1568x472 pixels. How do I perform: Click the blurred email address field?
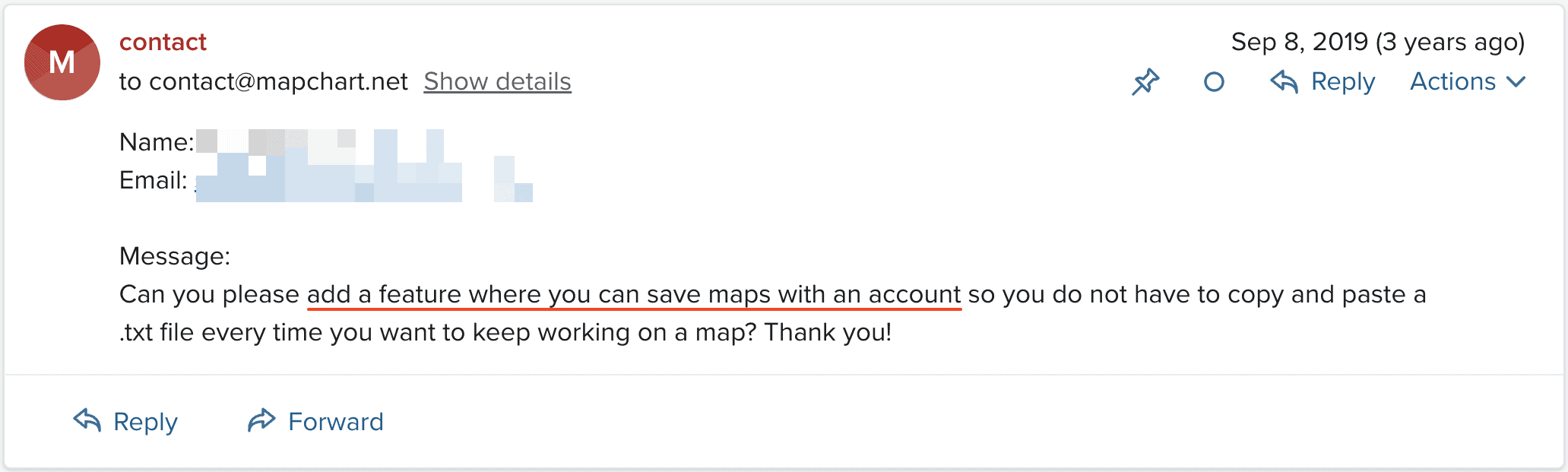coord(365,181)
